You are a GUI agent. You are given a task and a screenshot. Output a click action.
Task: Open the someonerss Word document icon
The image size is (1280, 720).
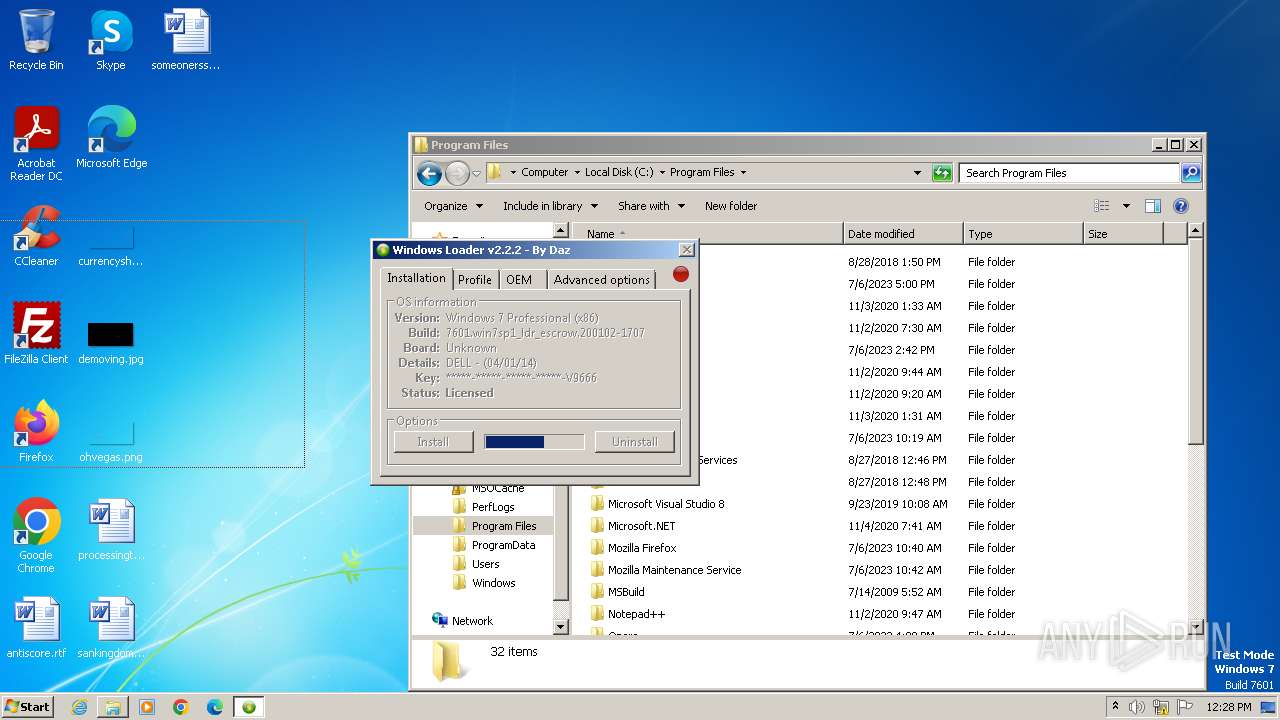tap(185, 40)
